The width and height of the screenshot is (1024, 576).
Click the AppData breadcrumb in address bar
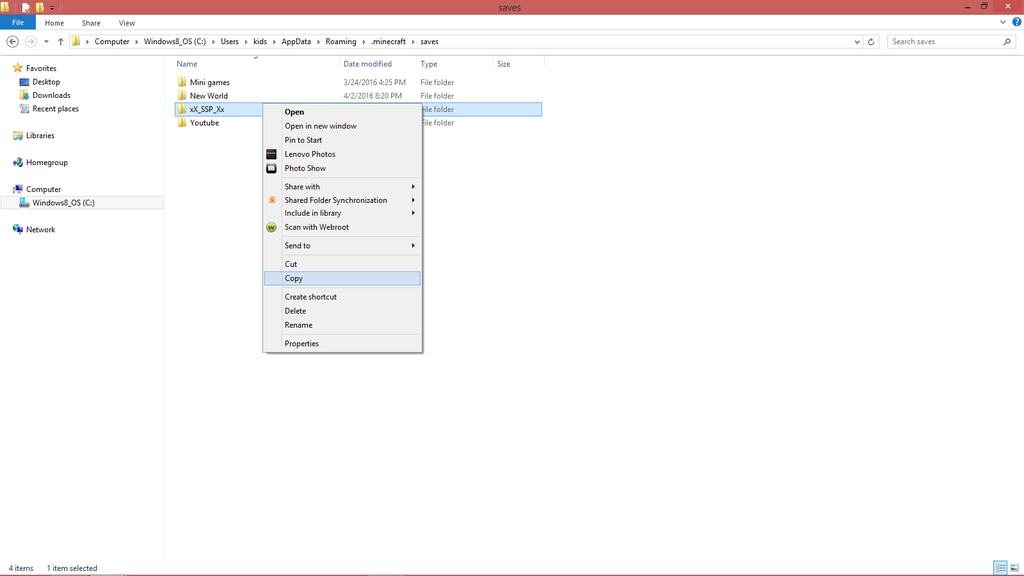click(295, 42)
